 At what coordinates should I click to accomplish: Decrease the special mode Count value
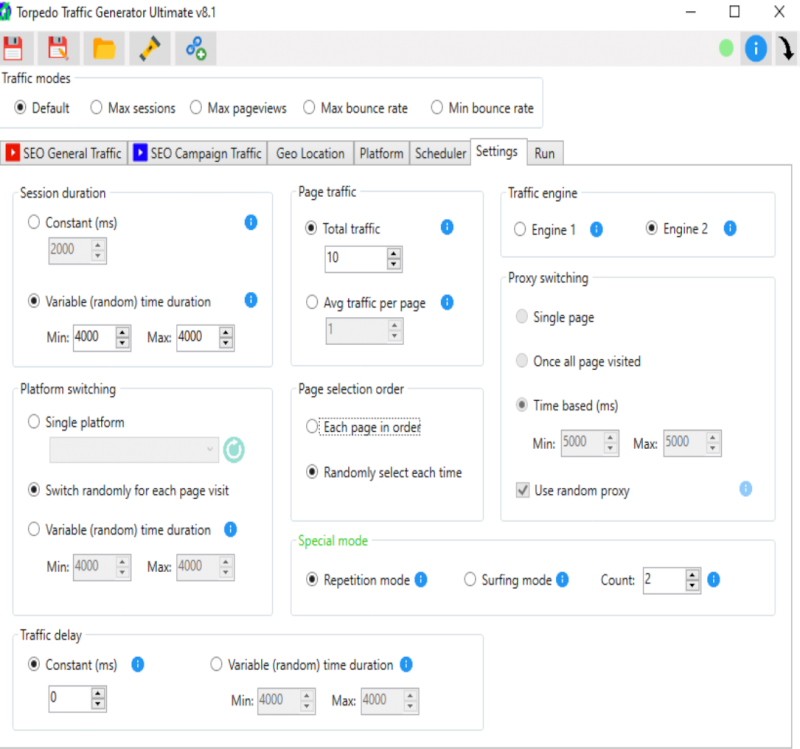point(693,586)
